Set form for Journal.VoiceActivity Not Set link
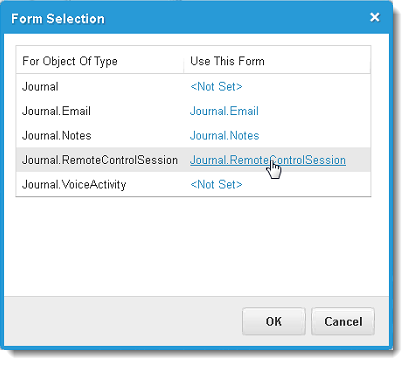 pos(216,184)
